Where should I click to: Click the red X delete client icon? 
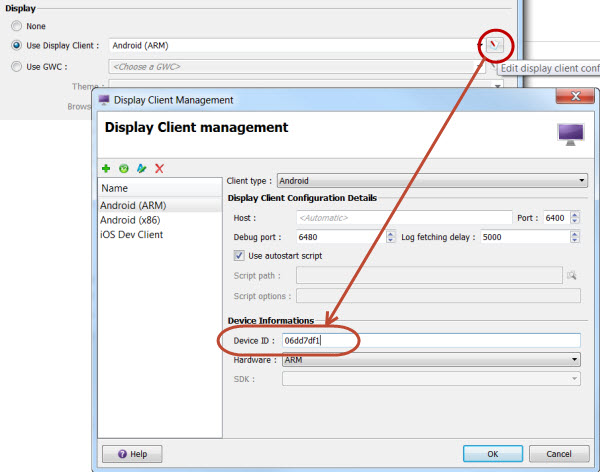(x=160, y=168)
